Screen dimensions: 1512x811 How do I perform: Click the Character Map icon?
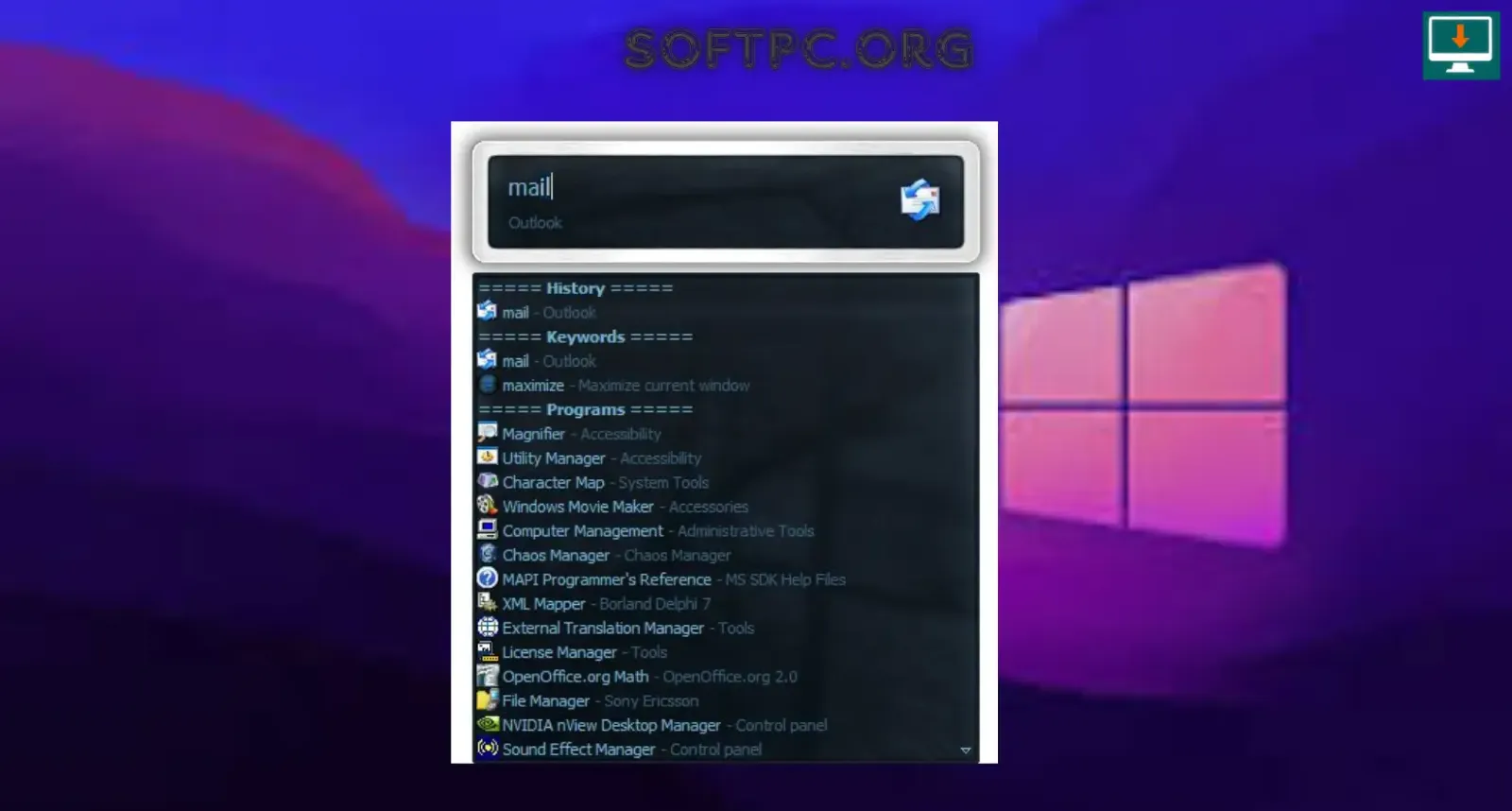point(488,482)
